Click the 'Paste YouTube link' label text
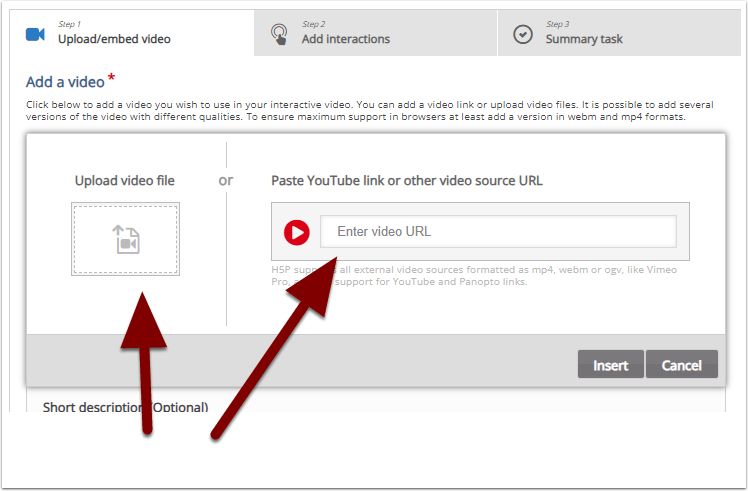Screen dimensions: 748x491 click(407, 181)
